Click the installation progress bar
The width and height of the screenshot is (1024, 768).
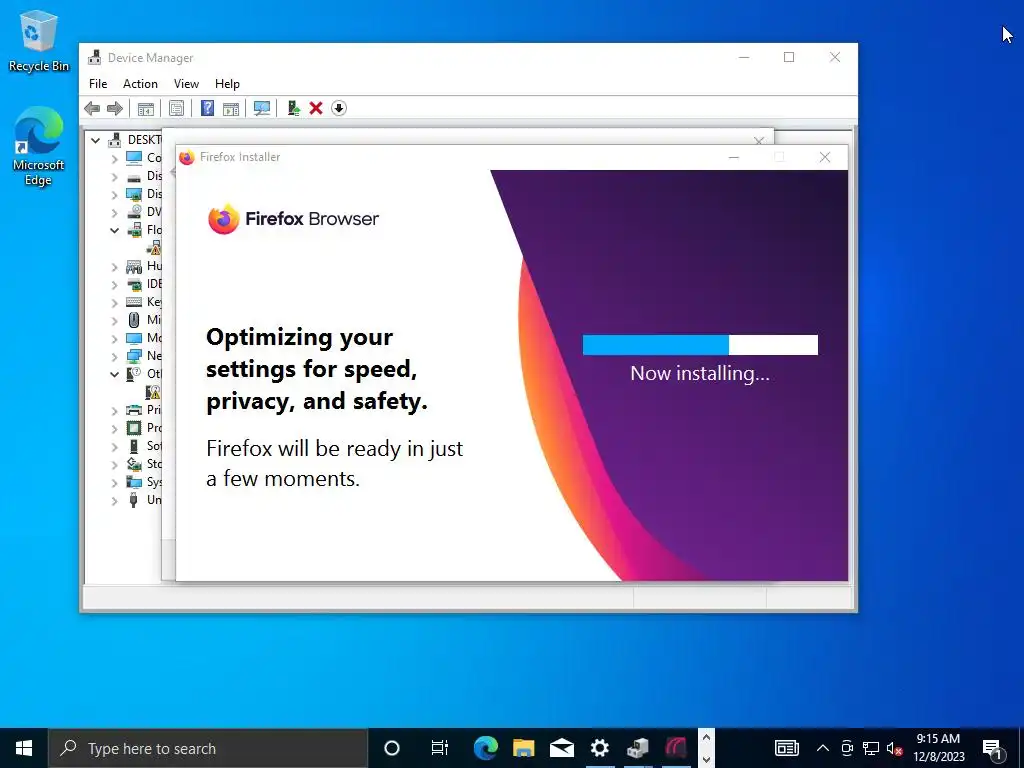point(700,345)
